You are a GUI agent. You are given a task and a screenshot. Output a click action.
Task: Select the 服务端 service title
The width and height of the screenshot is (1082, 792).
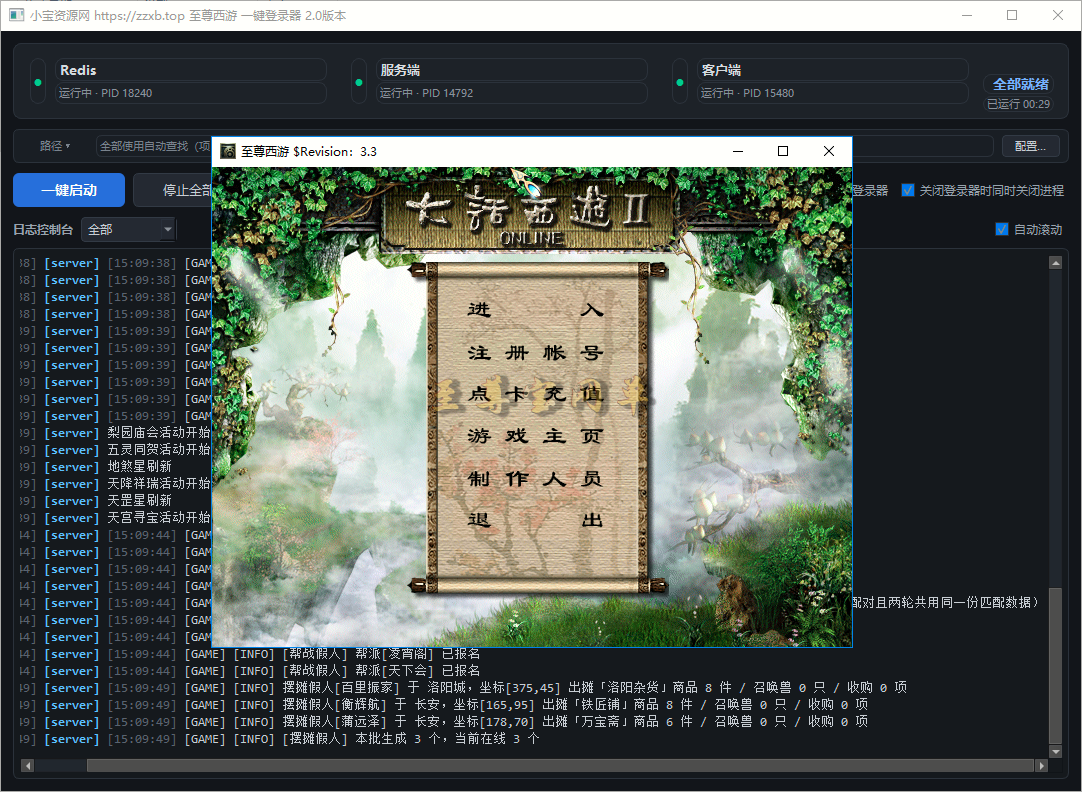[400, 70]
